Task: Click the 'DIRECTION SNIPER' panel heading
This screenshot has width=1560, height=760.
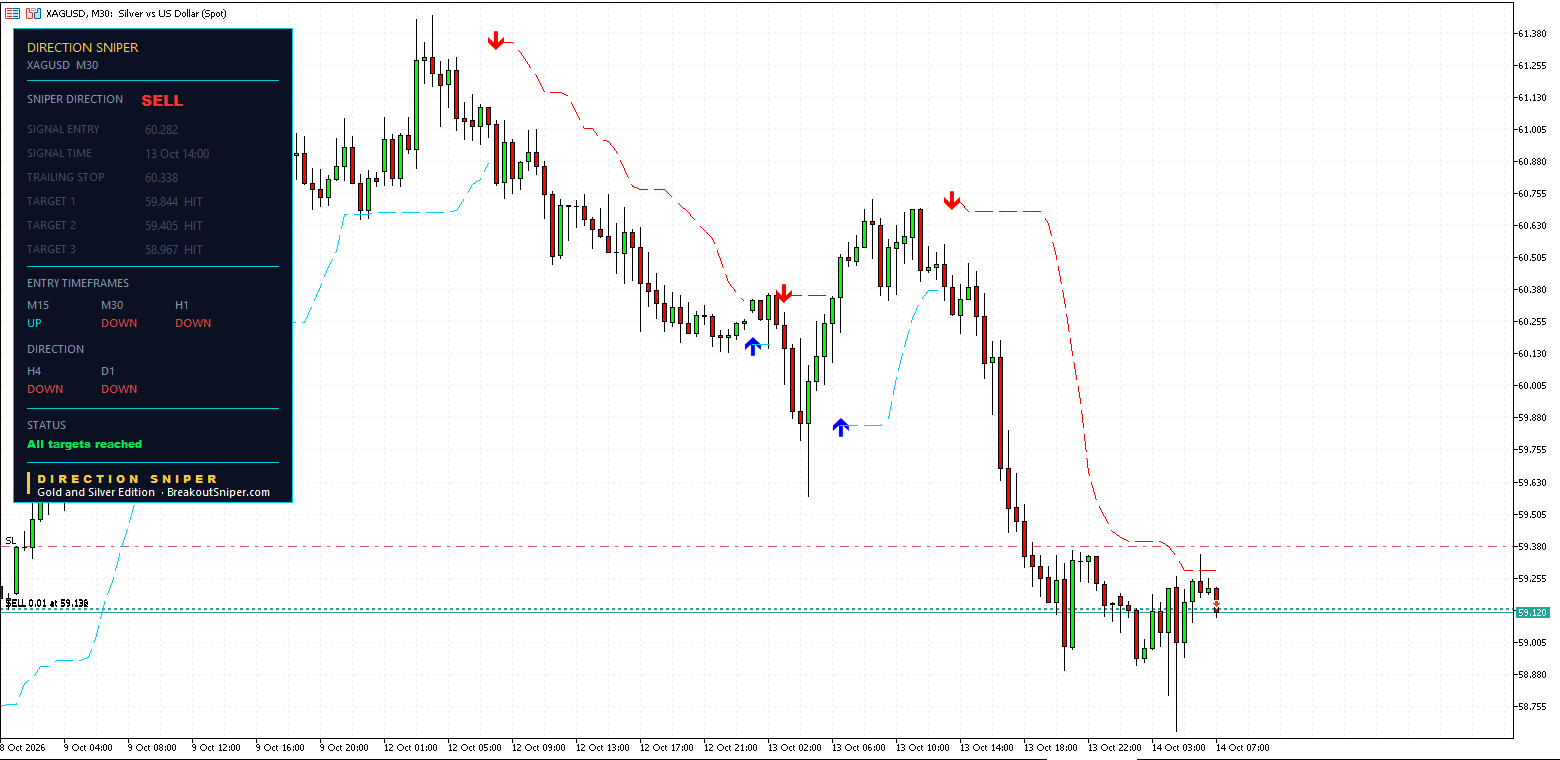Action: [x=83, y=47]
